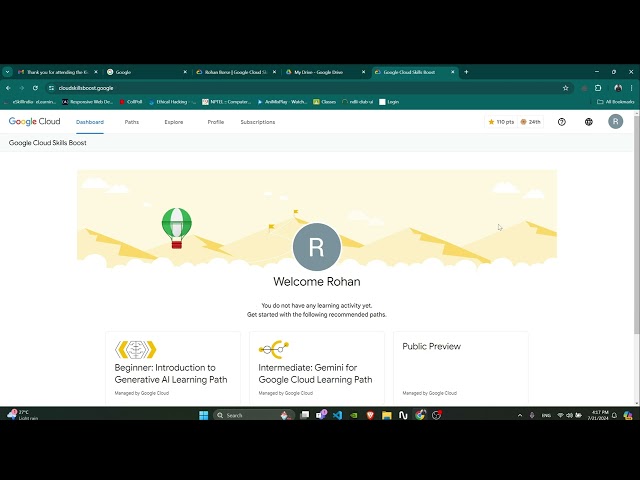Click the Generative AI path brain icon
This screenshot has height=480, width=640.
point(136,349)
